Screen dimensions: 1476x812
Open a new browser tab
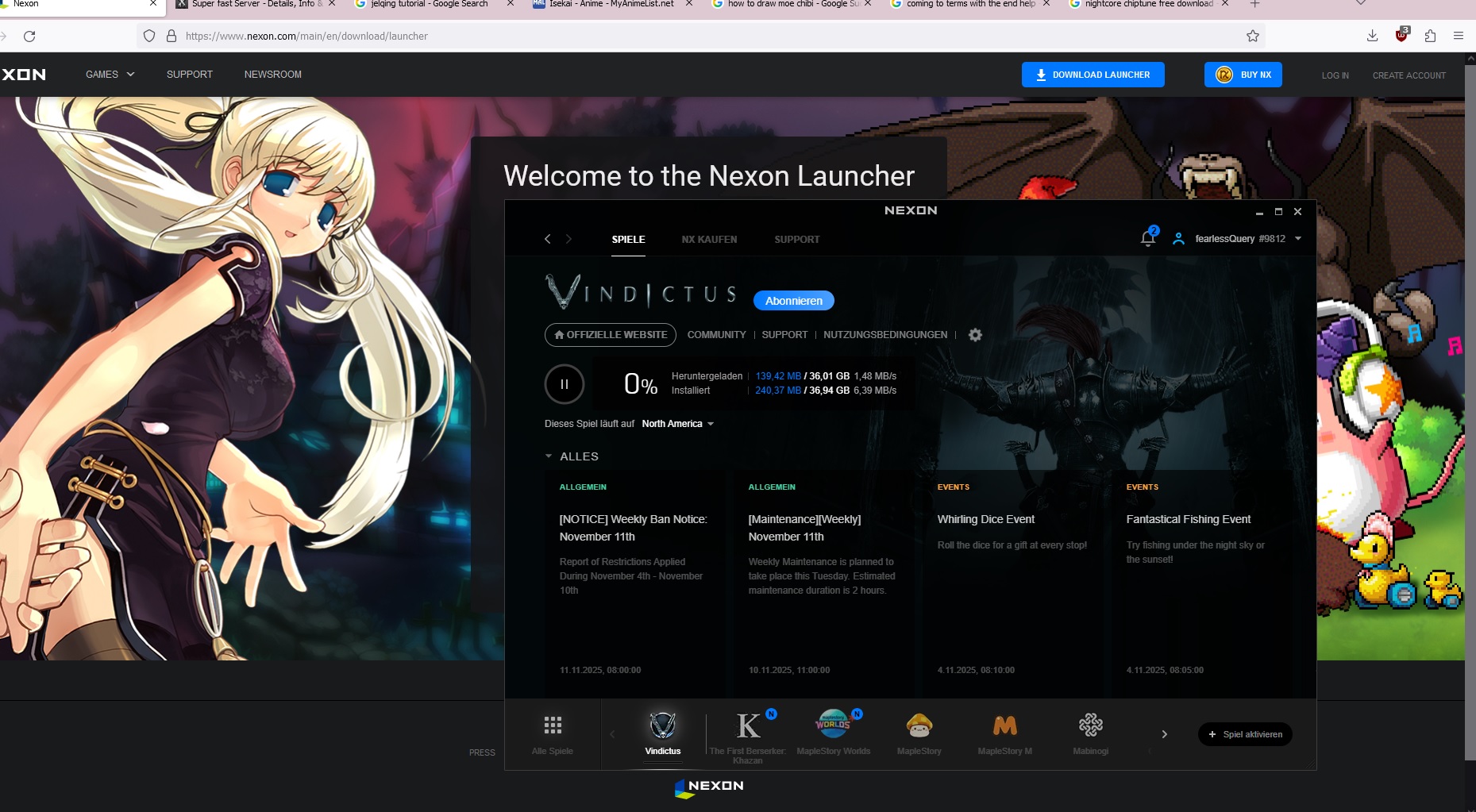coord(1254,4)
